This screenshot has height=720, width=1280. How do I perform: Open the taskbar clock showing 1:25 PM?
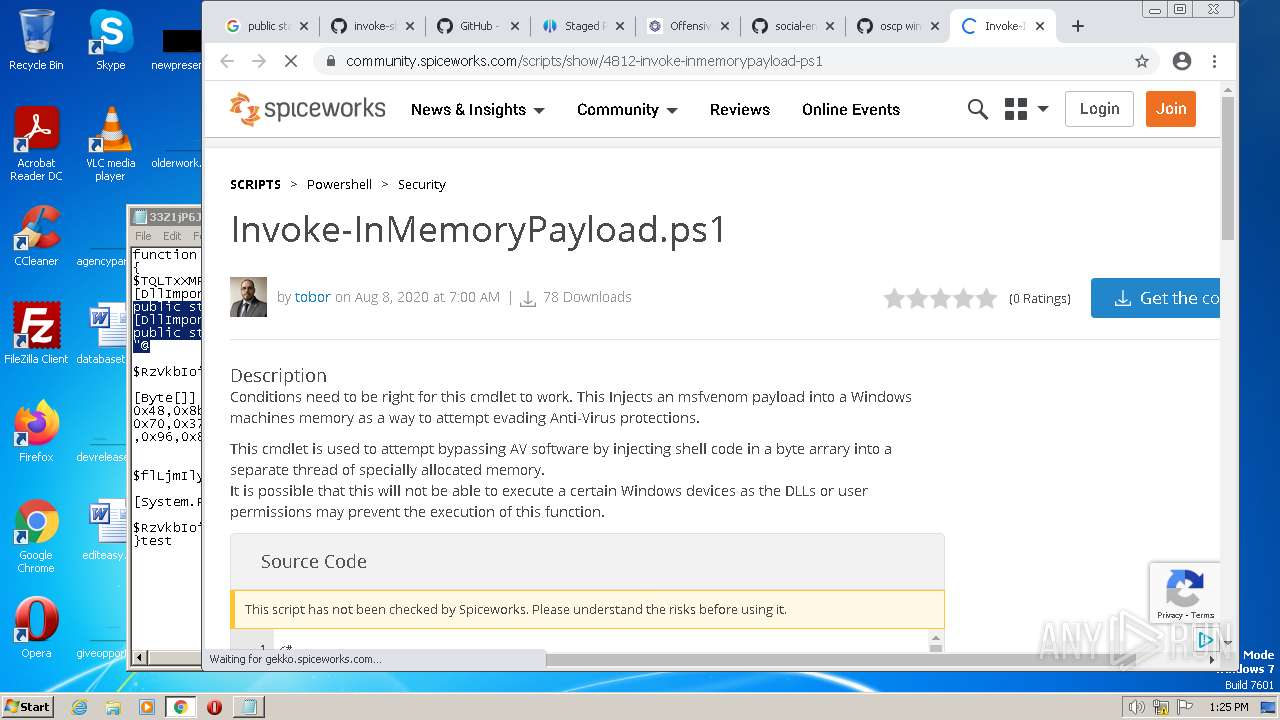pos(1228,707)
